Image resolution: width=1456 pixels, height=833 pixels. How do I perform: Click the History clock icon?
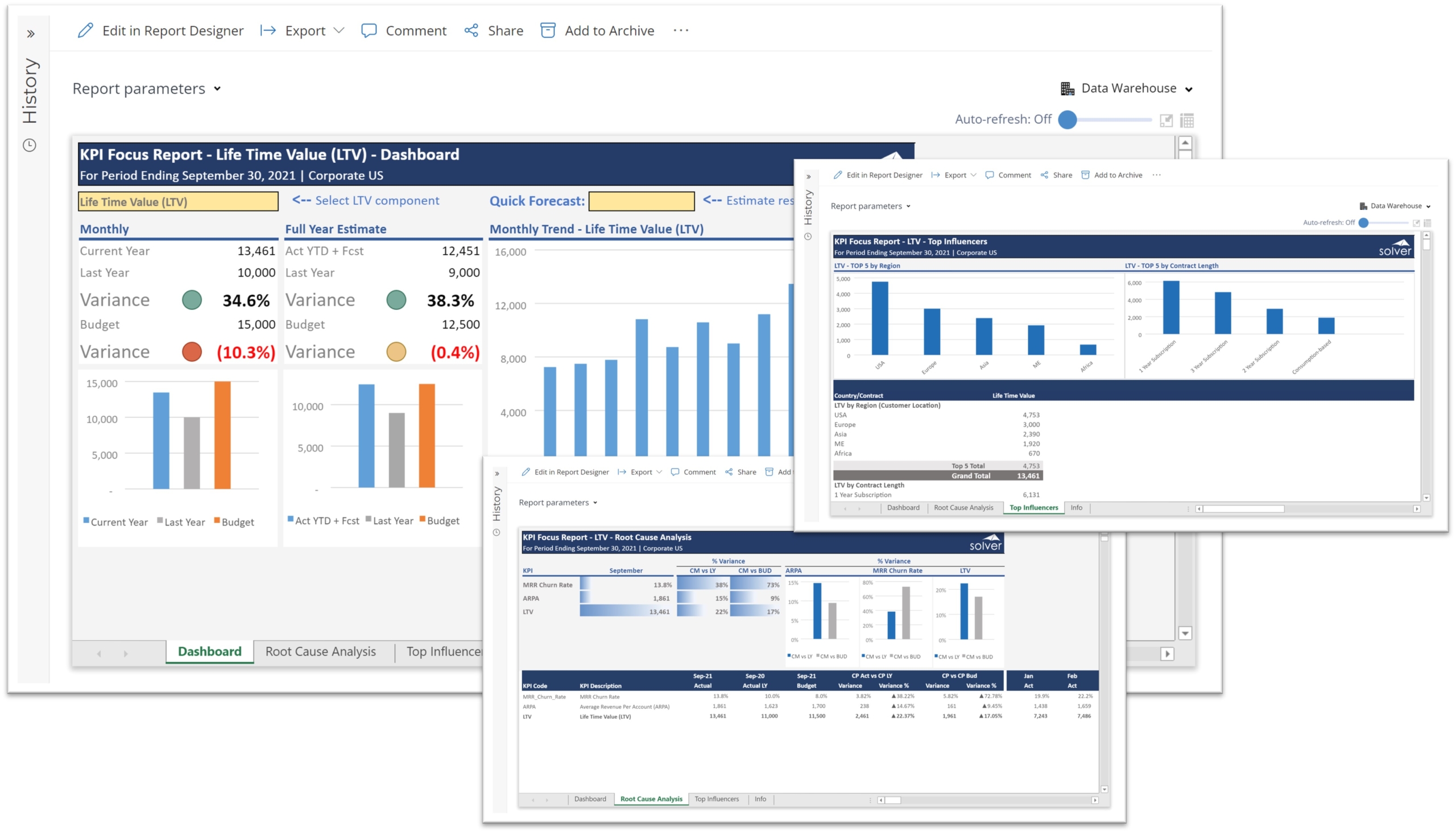click(30, 146)
